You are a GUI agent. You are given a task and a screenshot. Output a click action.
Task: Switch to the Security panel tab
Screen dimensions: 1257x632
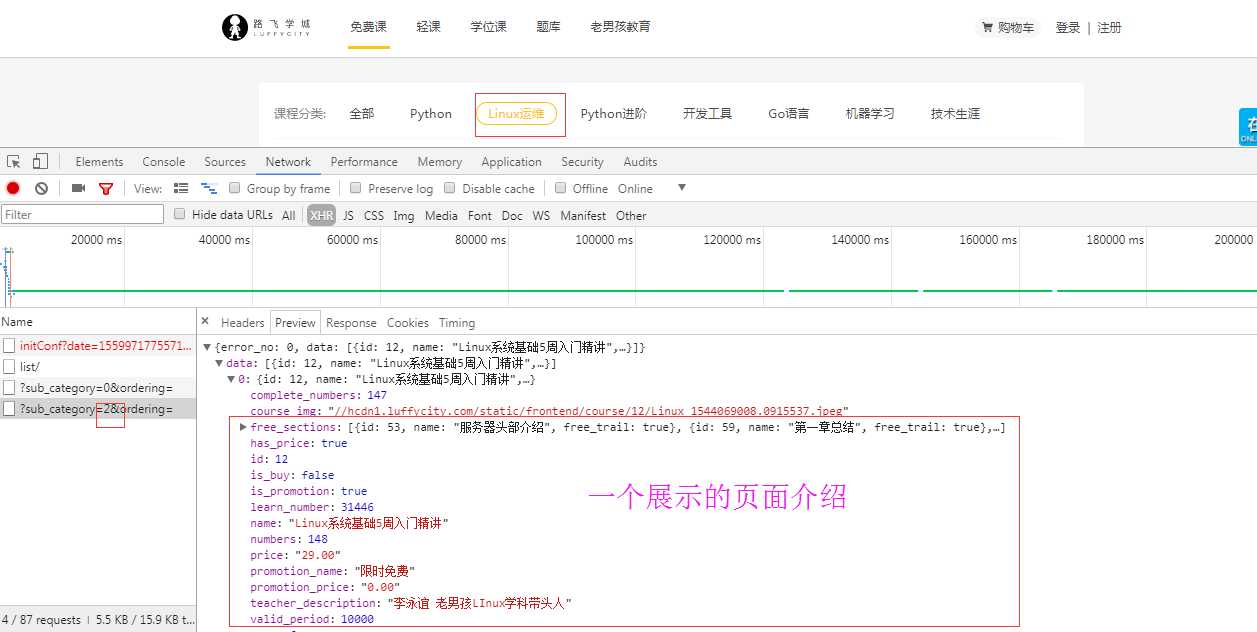(x=582, y=162)
